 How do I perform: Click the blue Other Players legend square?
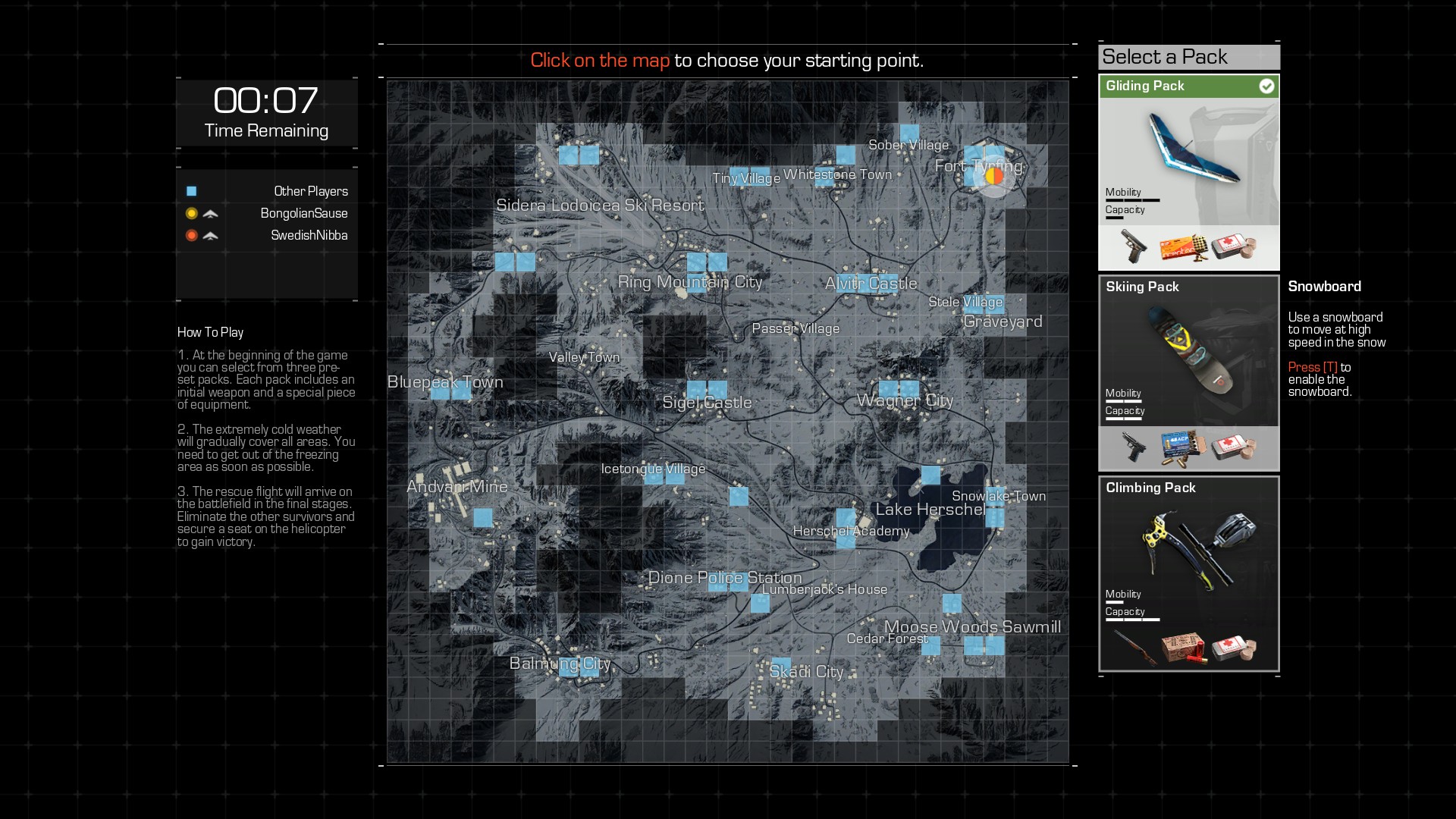click(192, 191)
